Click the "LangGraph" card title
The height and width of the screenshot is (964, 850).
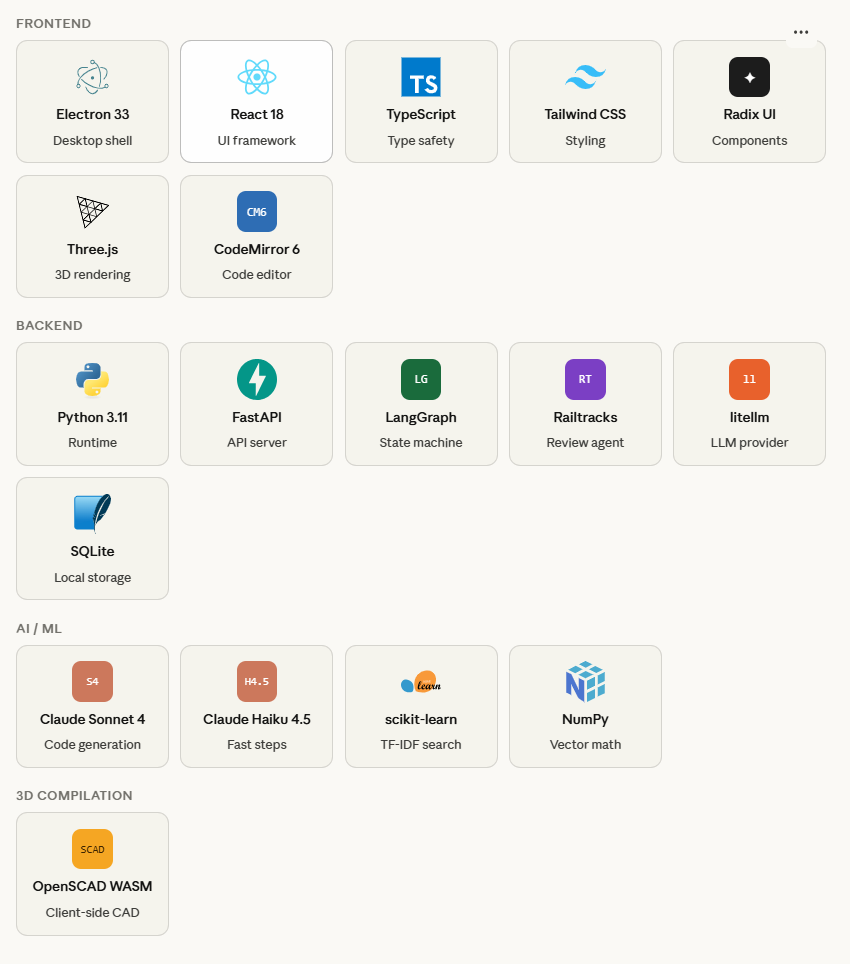pos(420,417)
